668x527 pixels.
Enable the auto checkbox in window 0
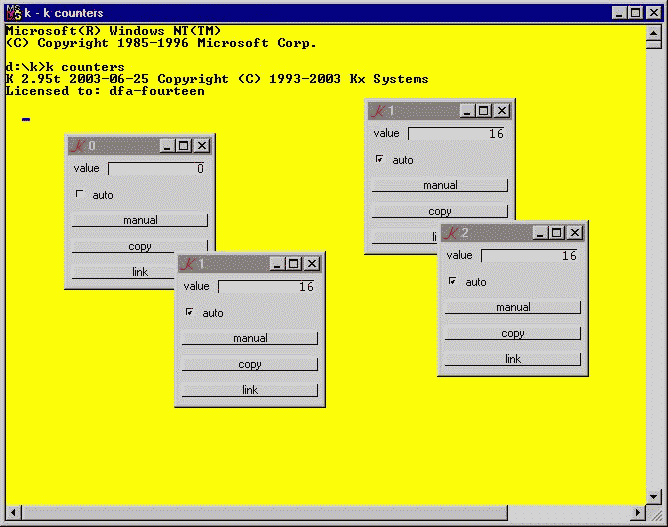point(80,194)
